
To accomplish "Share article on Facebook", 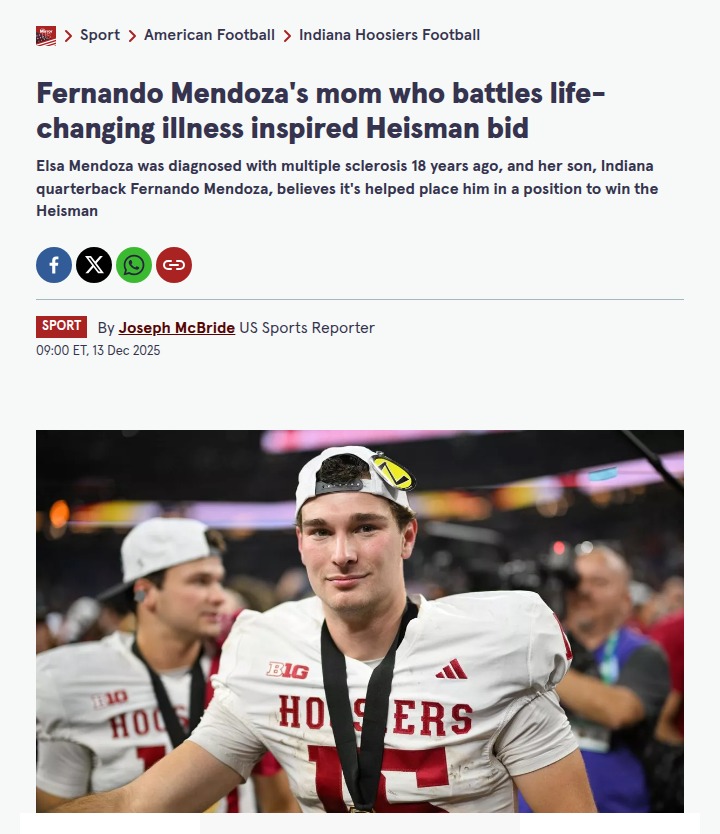I will (54, 265).
